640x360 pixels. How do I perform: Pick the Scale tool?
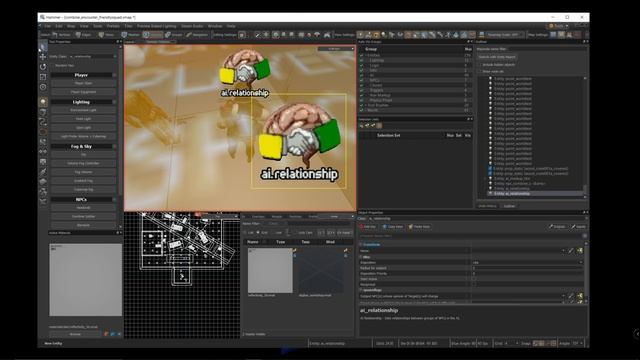pyautogui.click(x=43, y=77)
